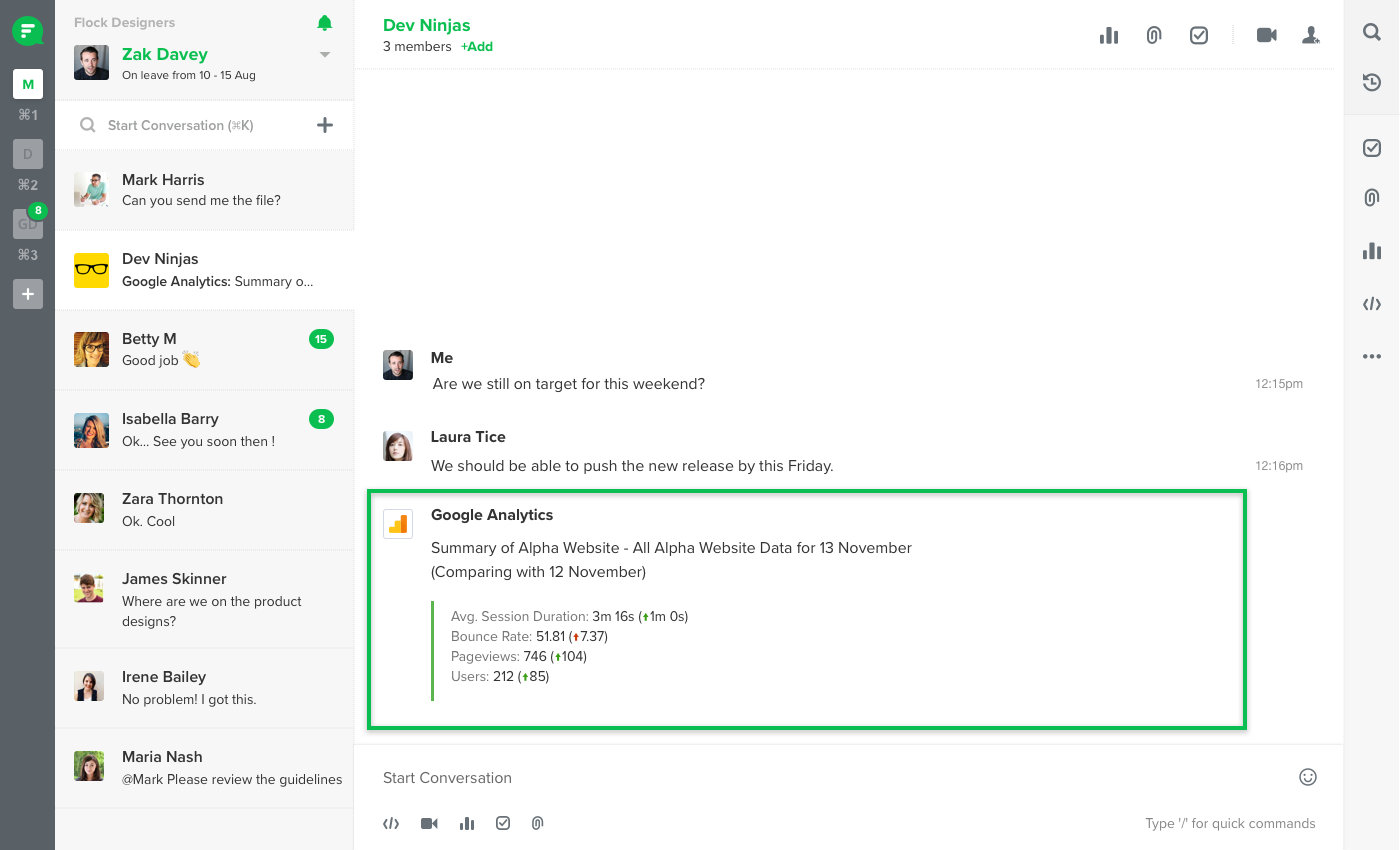Start video call from channel header

coord(1267,35)
